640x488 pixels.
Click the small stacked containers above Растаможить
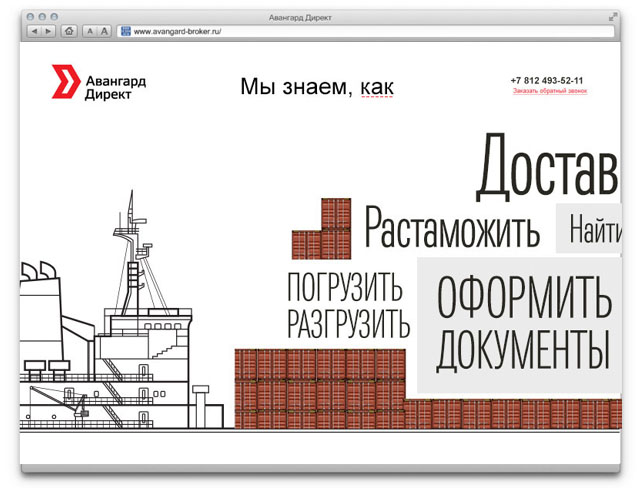point(323,232)
